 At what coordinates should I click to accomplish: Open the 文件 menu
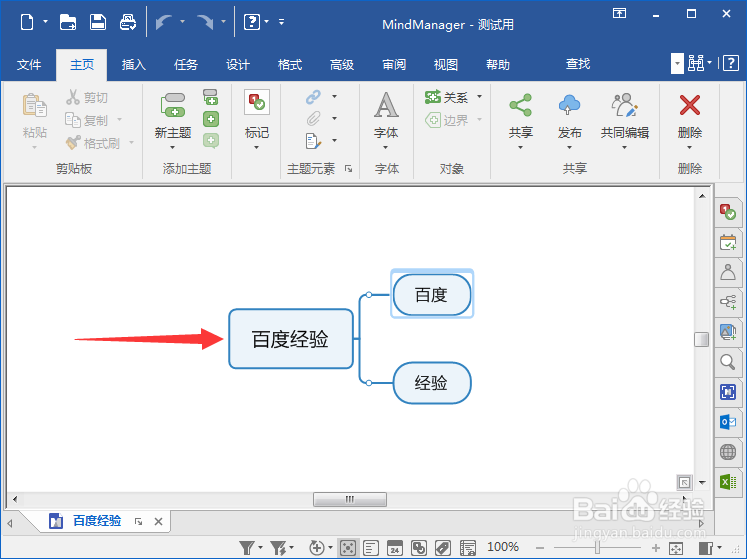coord(29,64)
